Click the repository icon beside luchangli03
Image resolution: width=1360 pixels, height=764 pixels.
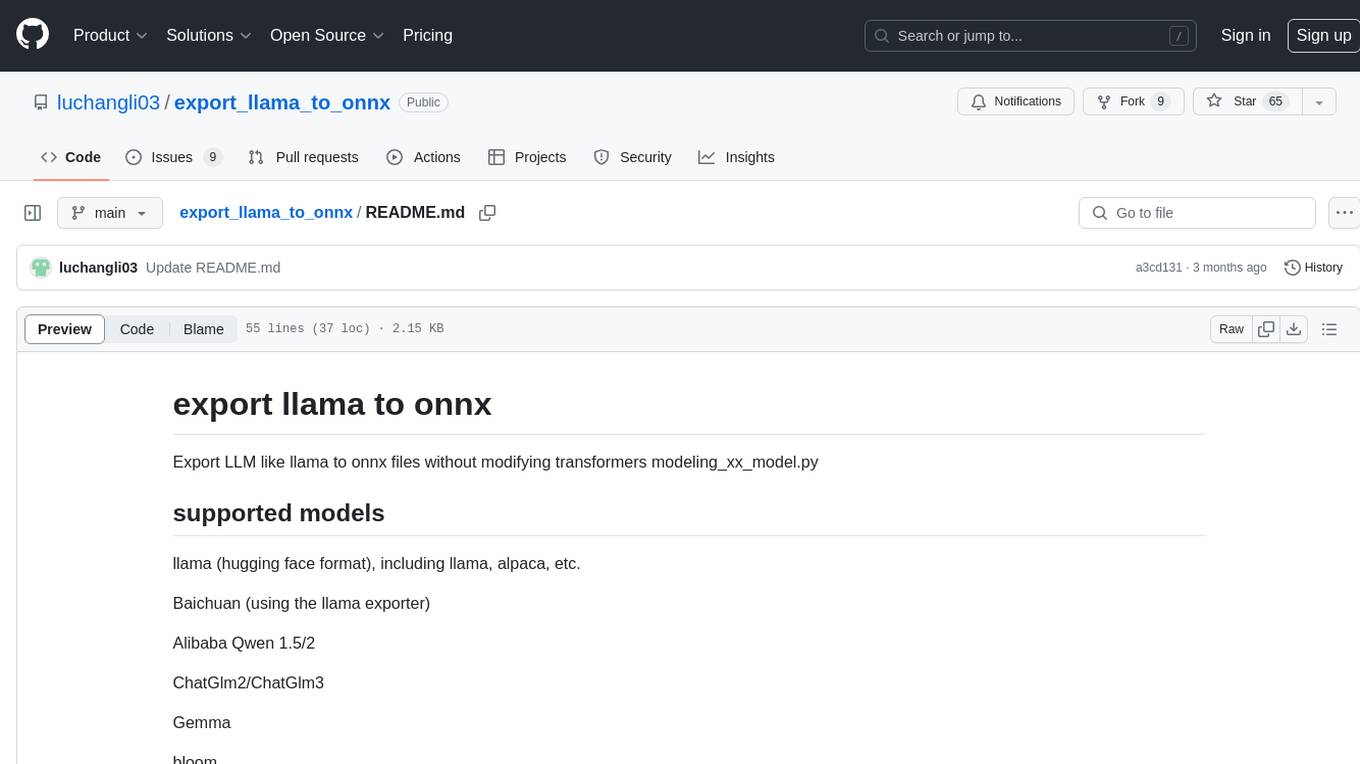(x=40, y=102)
